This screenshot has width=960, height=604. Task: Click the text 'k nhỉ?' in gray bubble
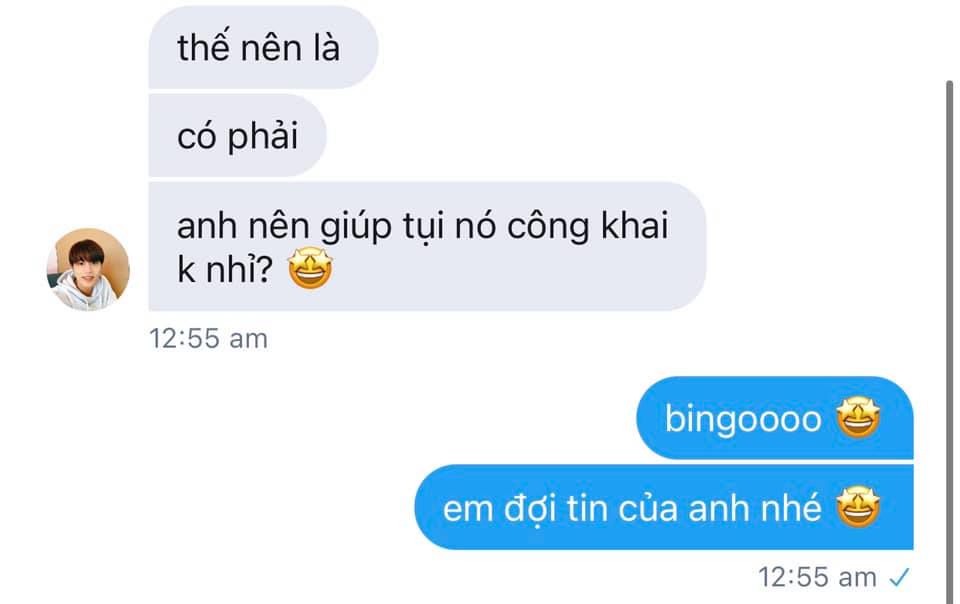(x=224, y=269)
